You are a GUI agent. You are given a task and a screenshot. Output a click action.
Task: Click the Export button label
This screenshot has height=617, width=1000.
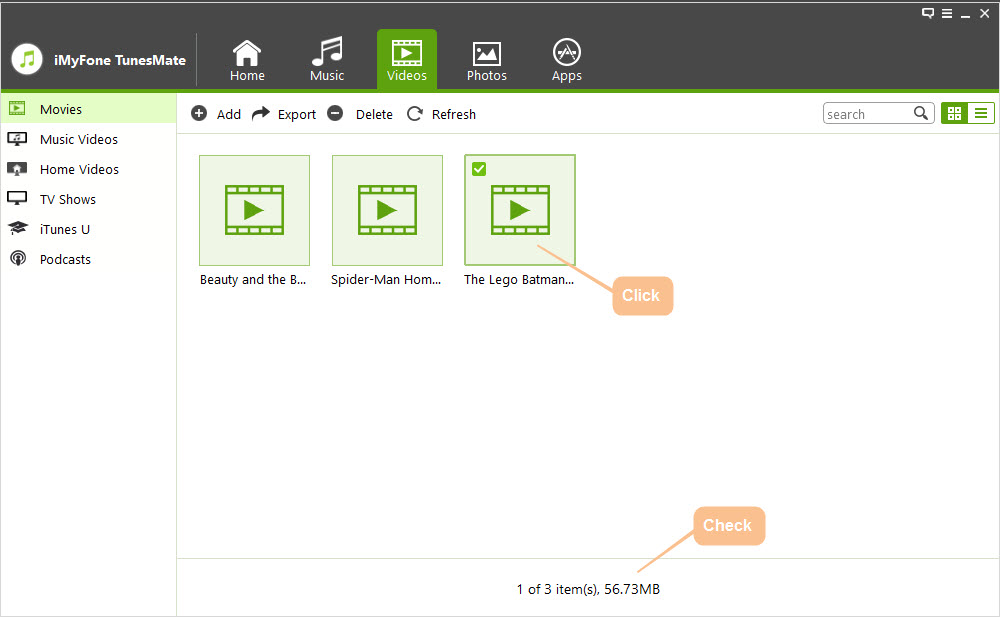tap(297, 115)
